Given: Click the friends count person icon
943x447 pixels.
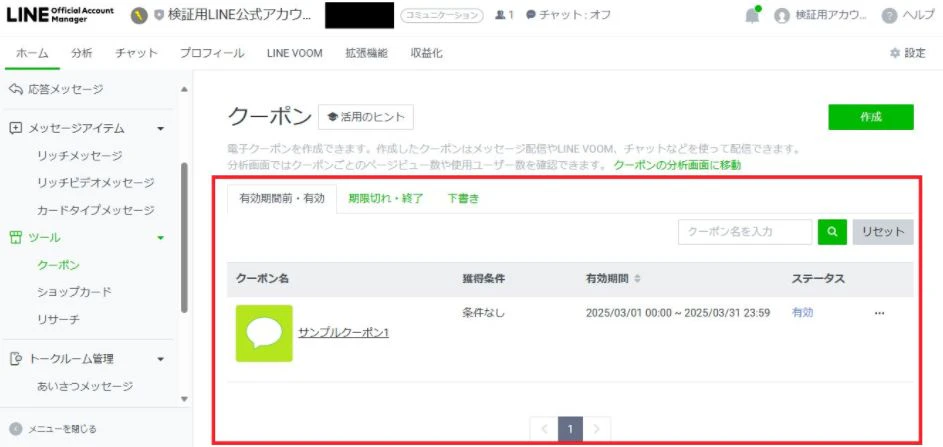Looking at the screenshot, I should tap(500, 15).
